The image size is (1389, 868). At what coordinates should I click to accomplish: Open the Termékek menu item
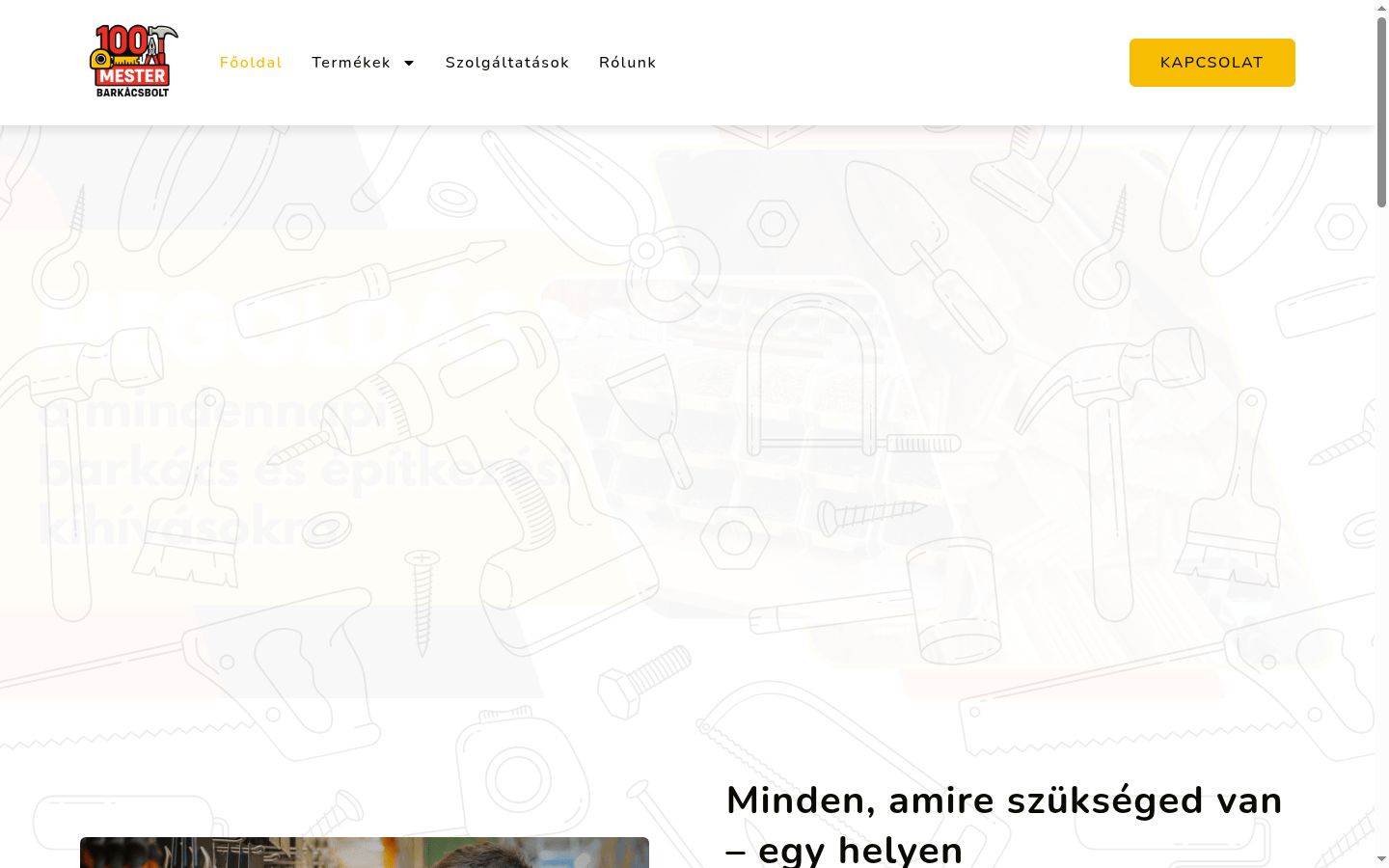(351, 63)
